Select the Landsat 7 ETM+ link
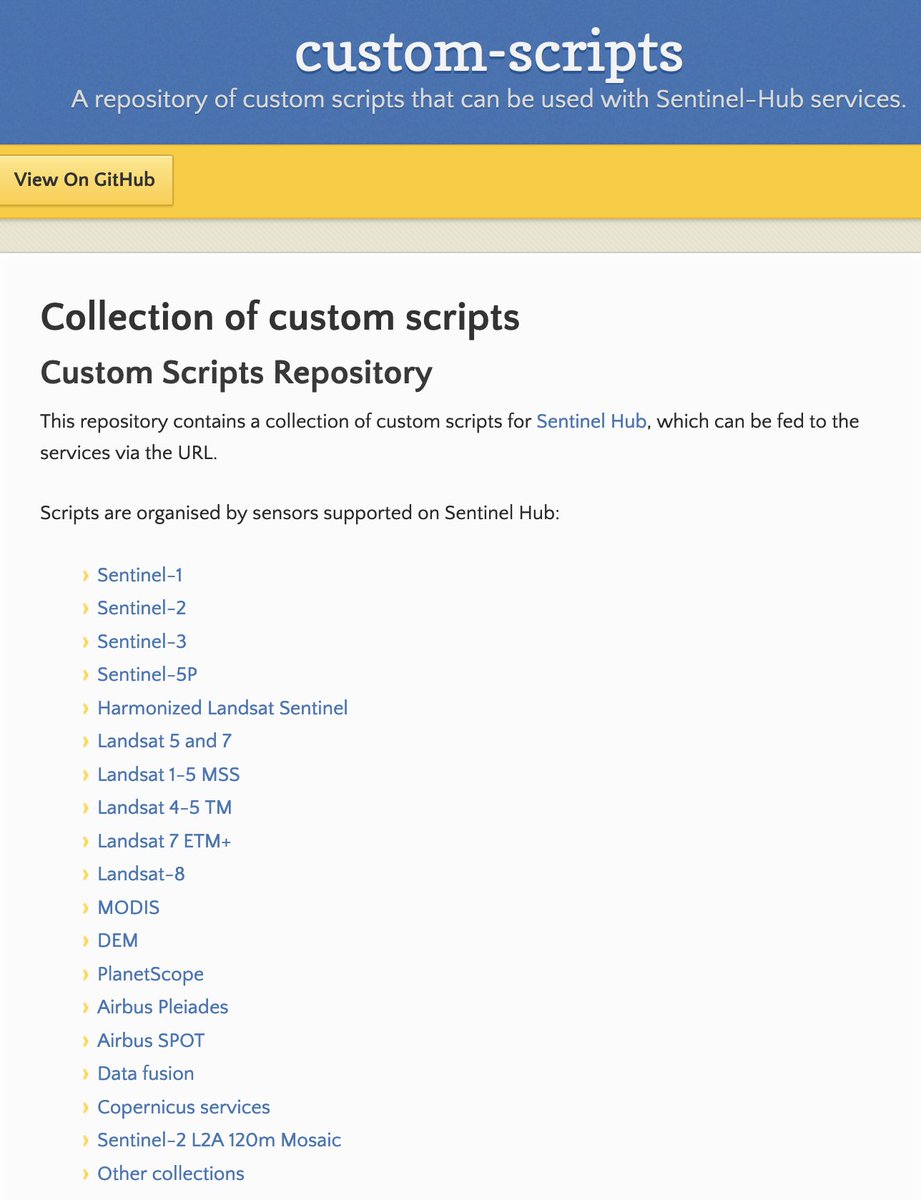The image size is (921, 1200). [x=164, y=841]
